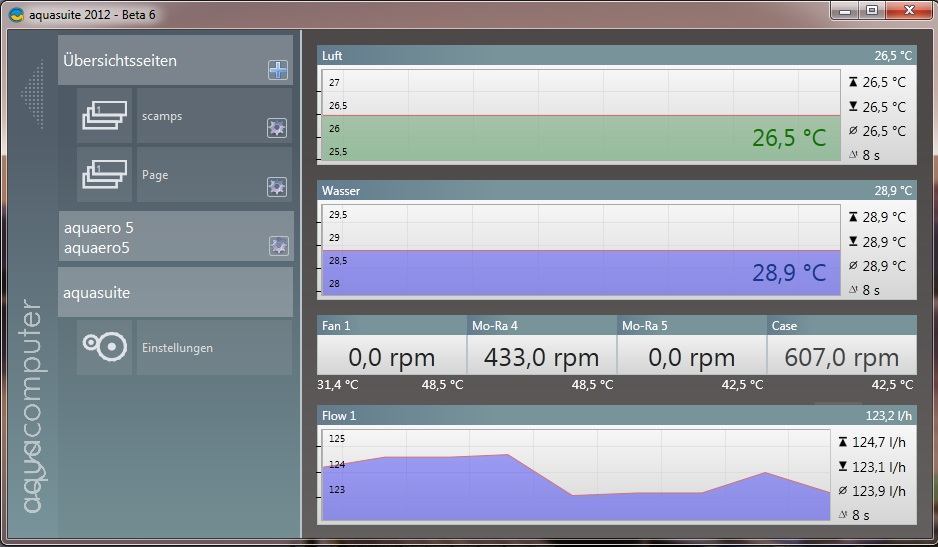
Task: Click Luft maximum value icon
Action: 853,81
